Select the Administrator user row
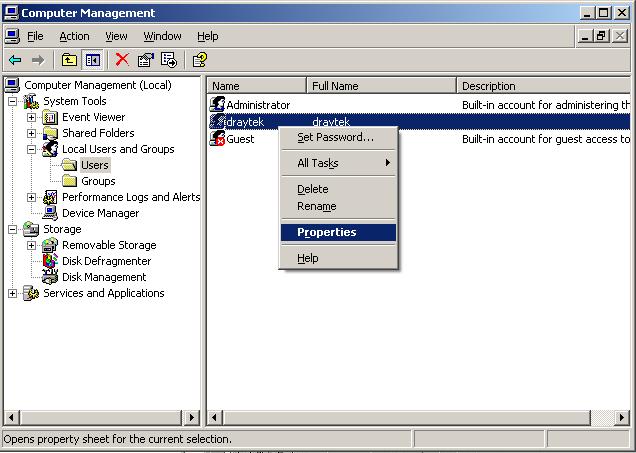Image resolution: width=636 pixels, height=453 pixels. [x=419, y=105]
